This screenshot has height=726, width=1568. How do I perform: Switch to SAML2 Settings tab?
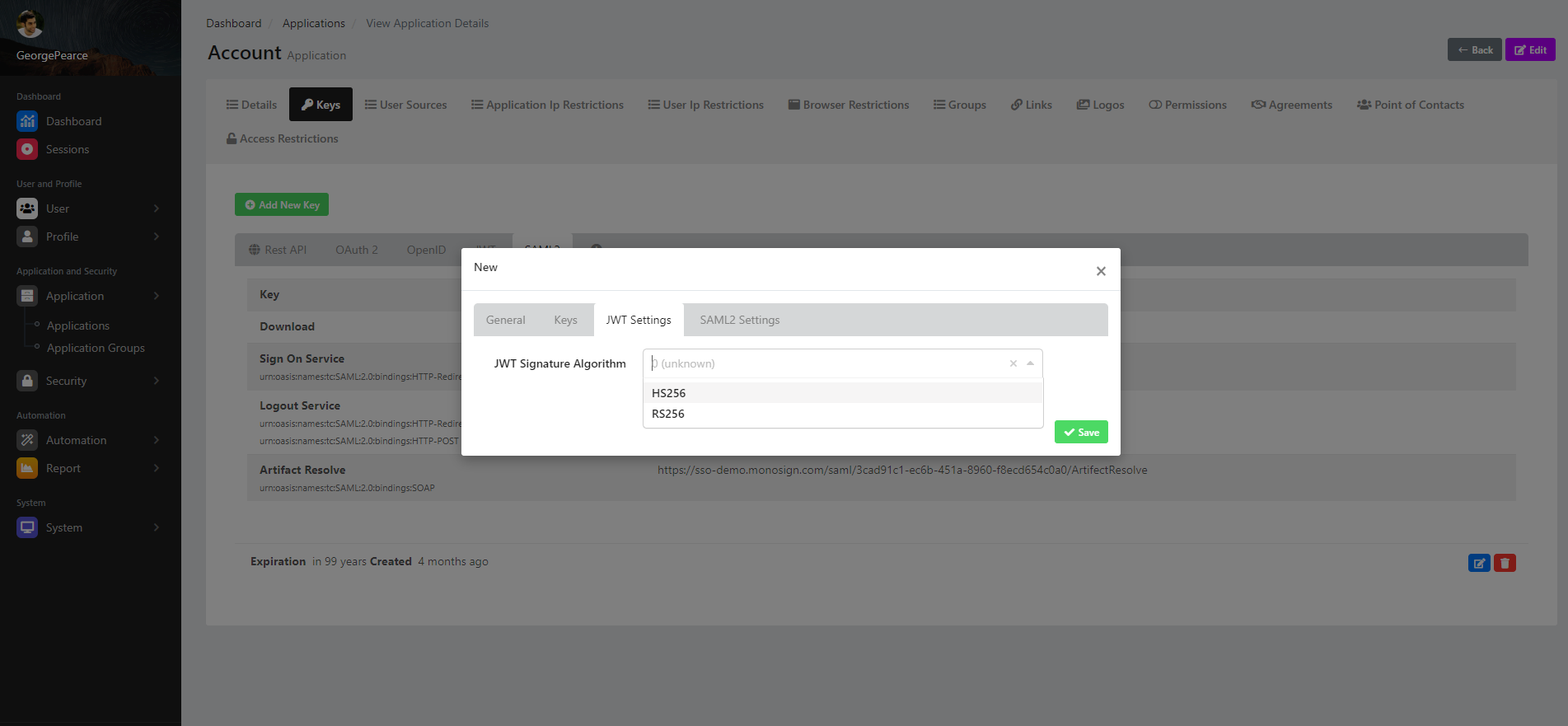coord(739,320)
